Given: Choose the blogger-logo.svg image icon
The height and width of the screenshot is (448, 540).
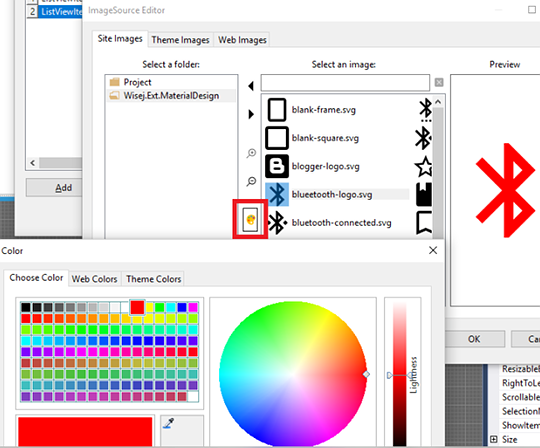Looking at the screenshot, I should tap(277, 166).
